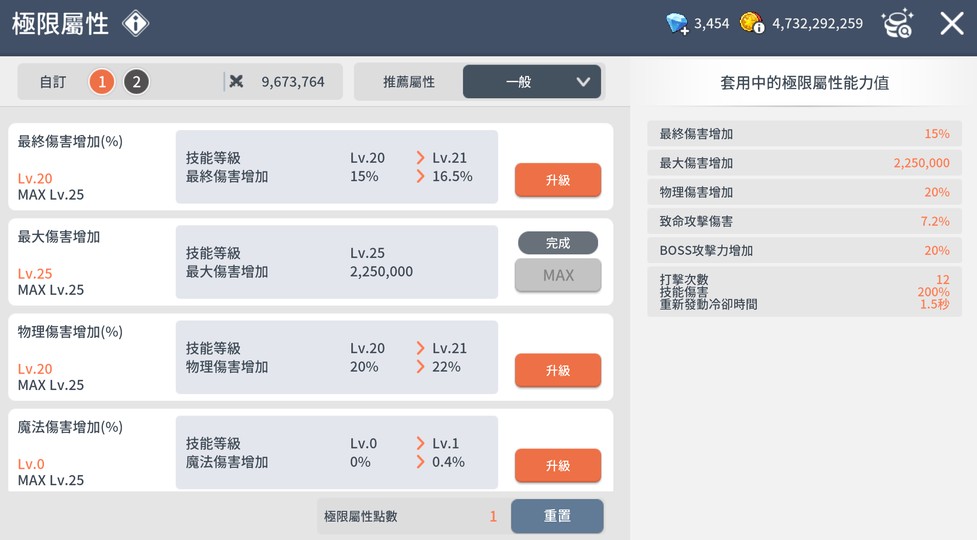
Task: Click the 完成 status badge for 最大傷害增加
Action: (x=558, y=243)
